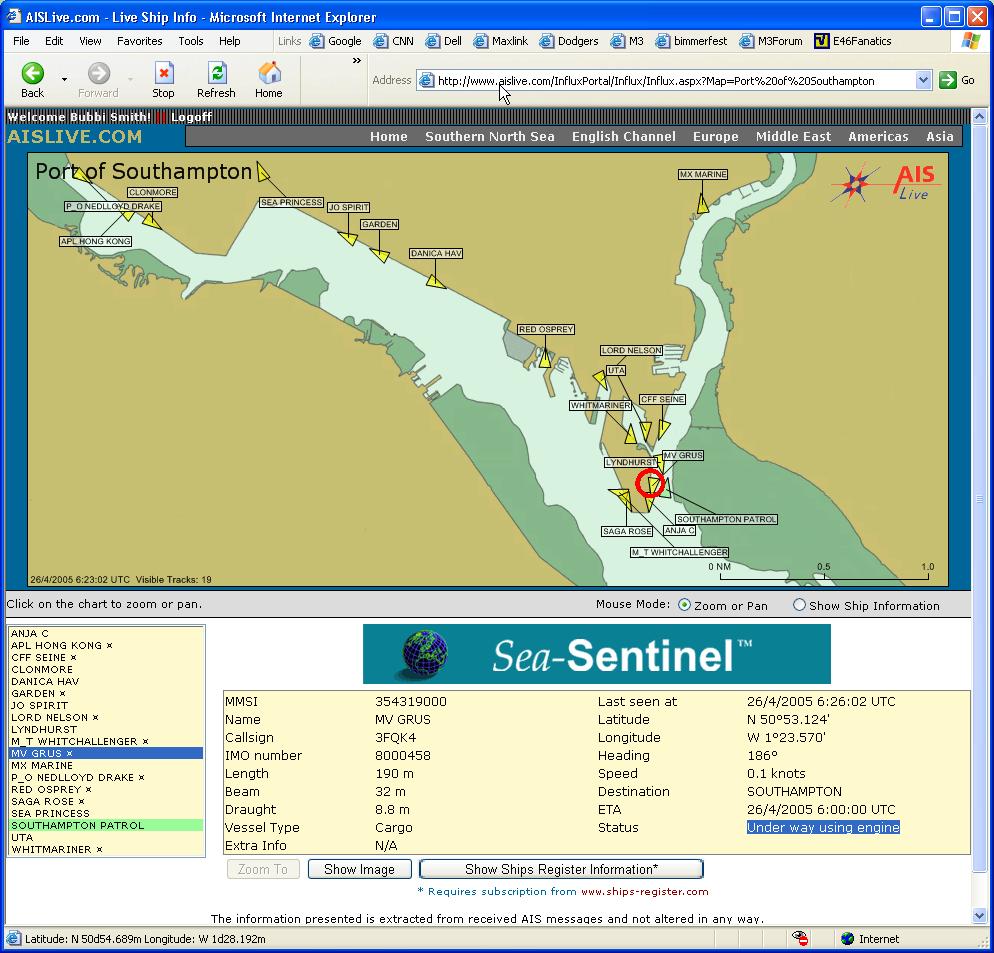Click the Stop page icon
Screen dimensions: 994x953
coord(164,74)
